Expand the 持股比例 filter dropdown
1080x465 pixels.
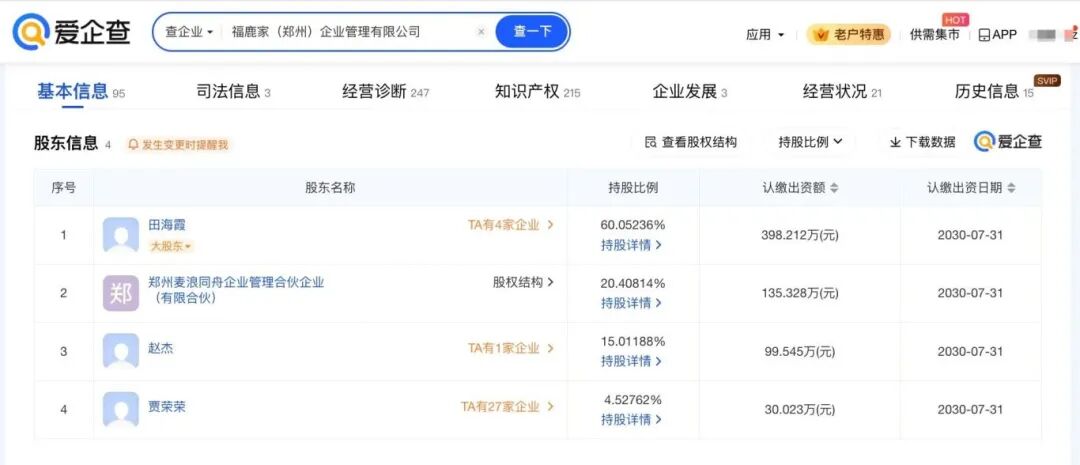(810, 142)
